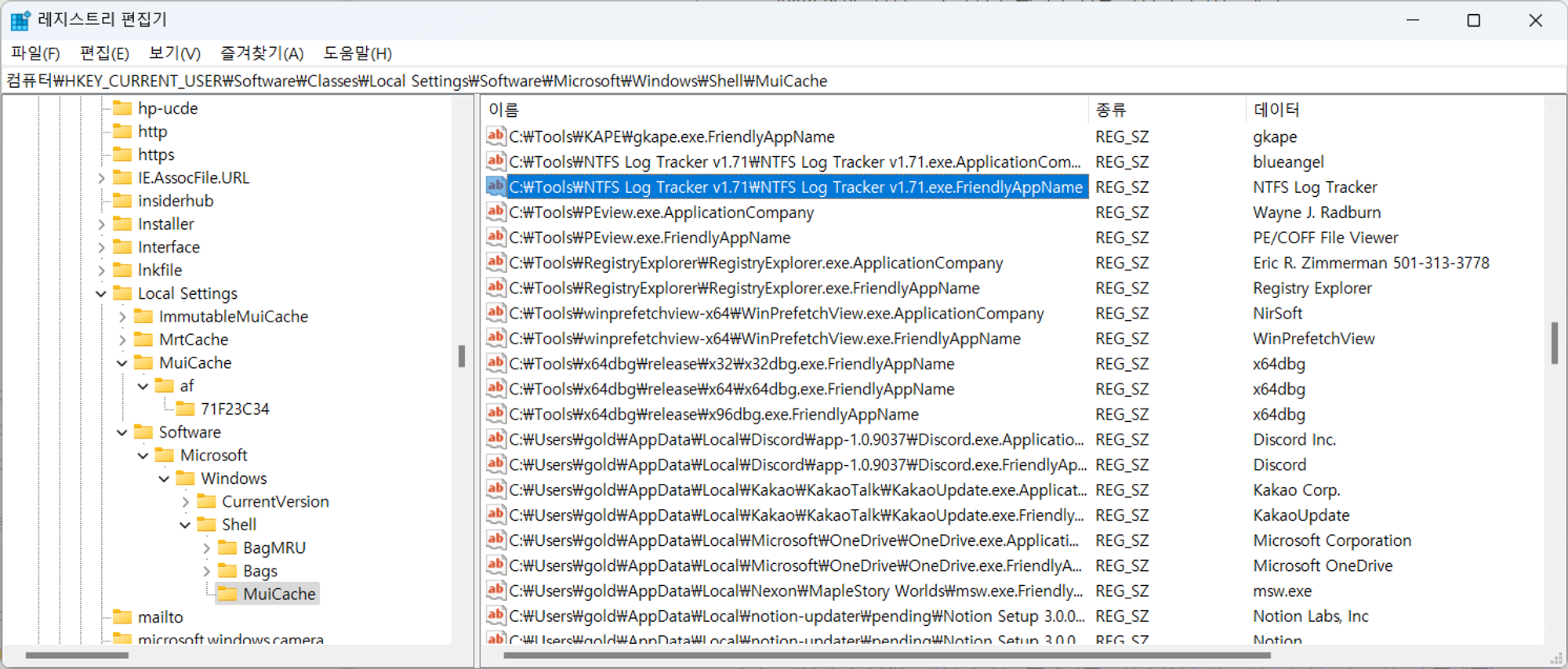Screen dimensions: 1568x669
Task: Click the registry path address bar
Action: [784, 81]
